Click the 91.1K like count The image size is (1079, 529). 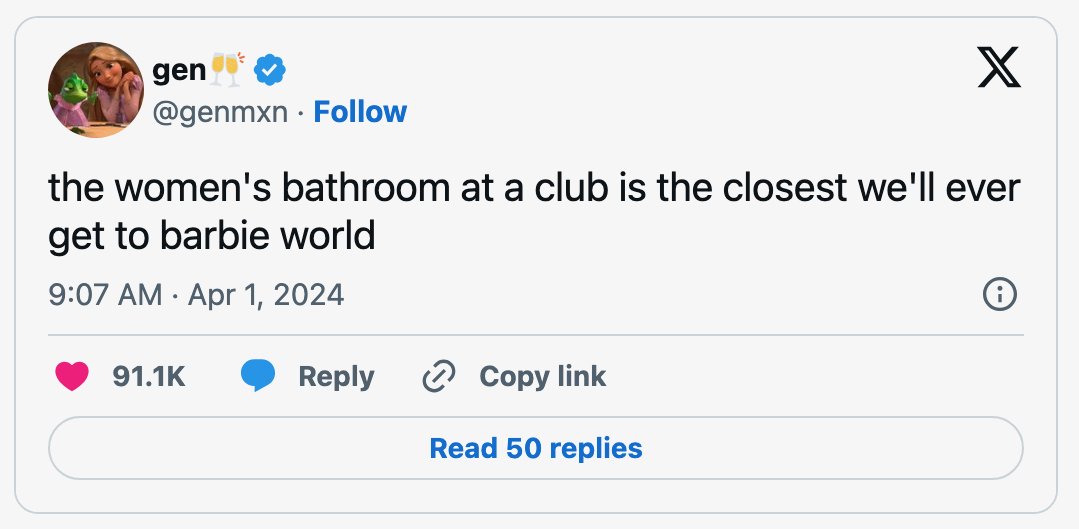pyautogui.click(x=149, y=376)
